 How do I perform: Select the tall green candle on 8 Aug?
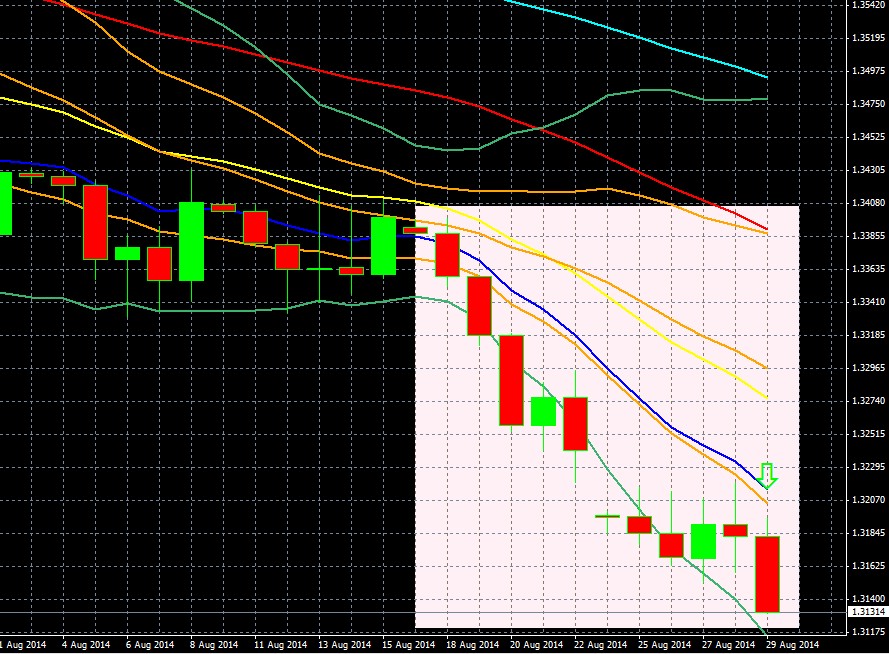pos(191,241)
